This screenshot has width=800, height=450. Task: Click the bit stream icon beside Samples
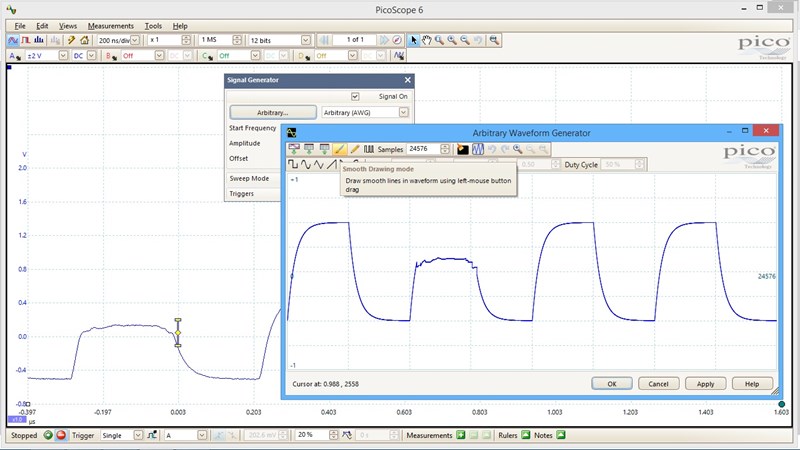click(369, 149)
